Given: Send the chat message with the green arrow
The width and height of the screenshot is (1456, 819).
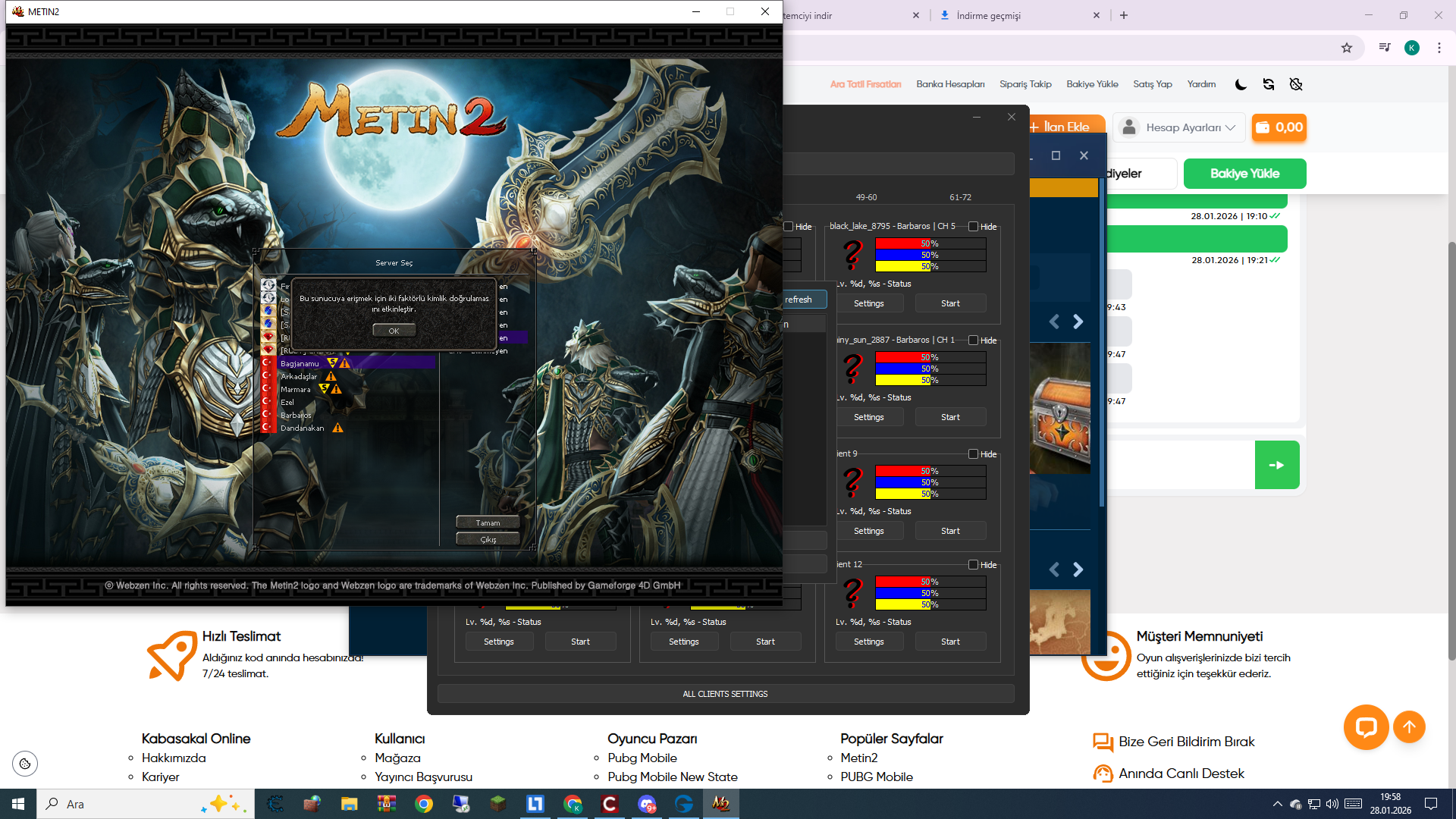Looking at the screenshot, I should coord(1277,465).
